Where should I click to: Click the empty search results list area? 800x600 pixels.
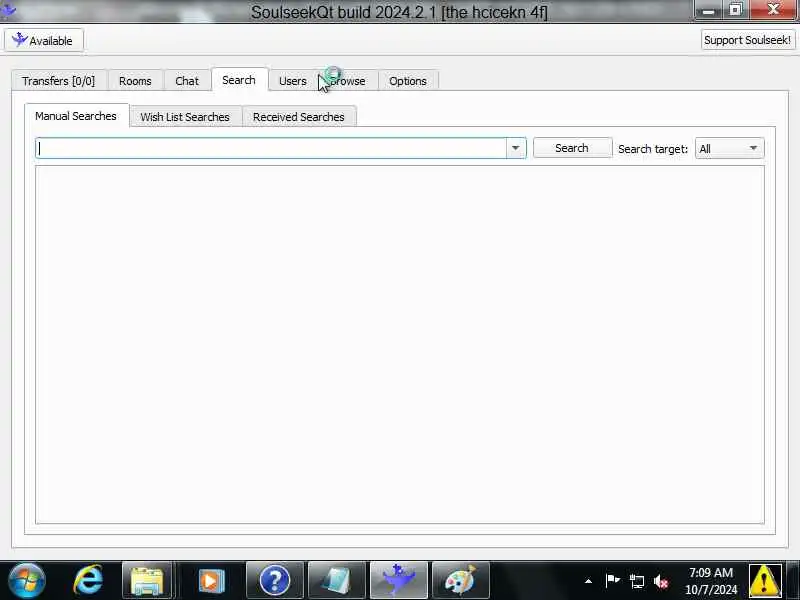(x=400, y=344)
